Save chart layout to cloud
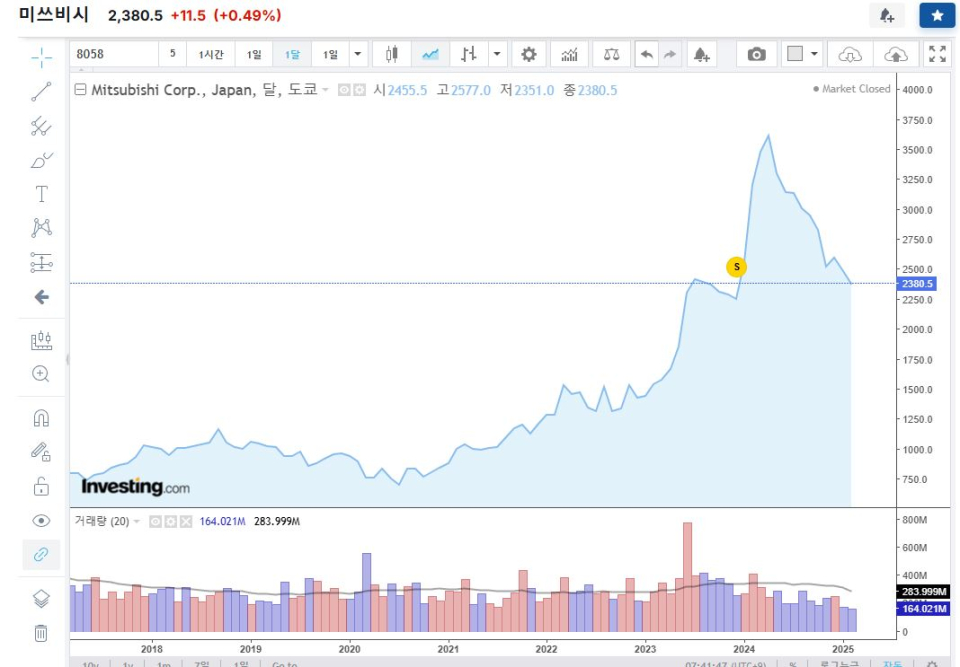 click(x=896, y=54)
